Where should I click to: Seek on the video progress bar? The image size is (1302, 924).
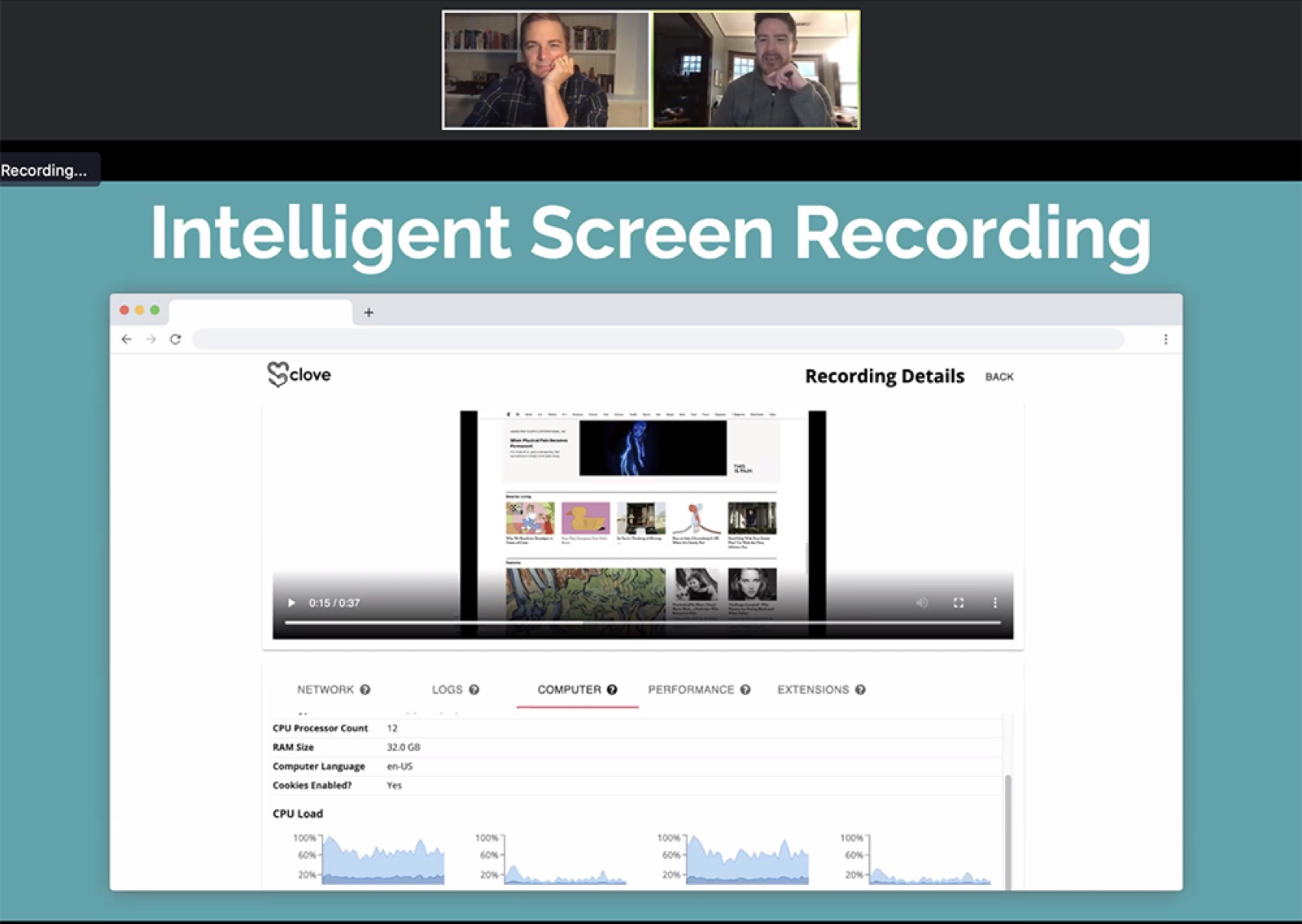[x=643, y=622]
